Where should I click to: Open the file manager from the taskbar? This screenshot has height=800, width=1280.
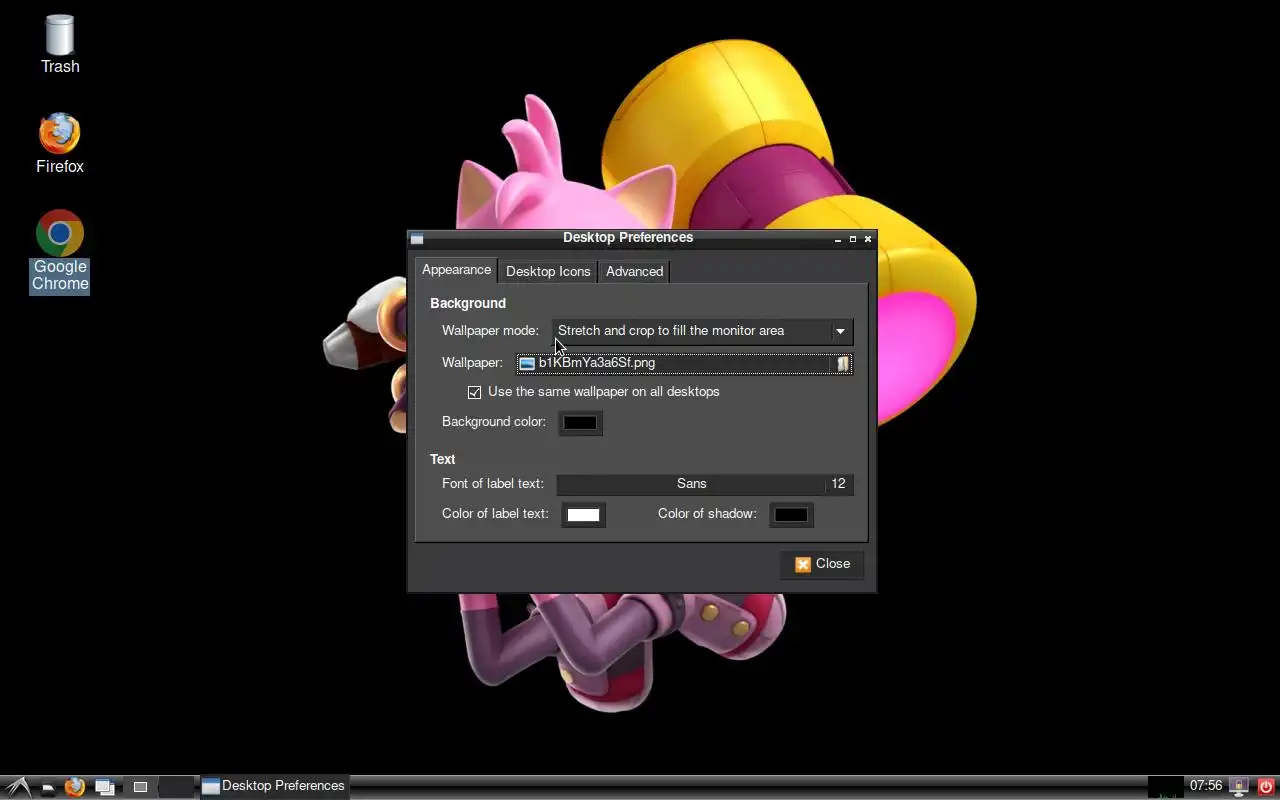pyautogui.click(x=47, y=787)
